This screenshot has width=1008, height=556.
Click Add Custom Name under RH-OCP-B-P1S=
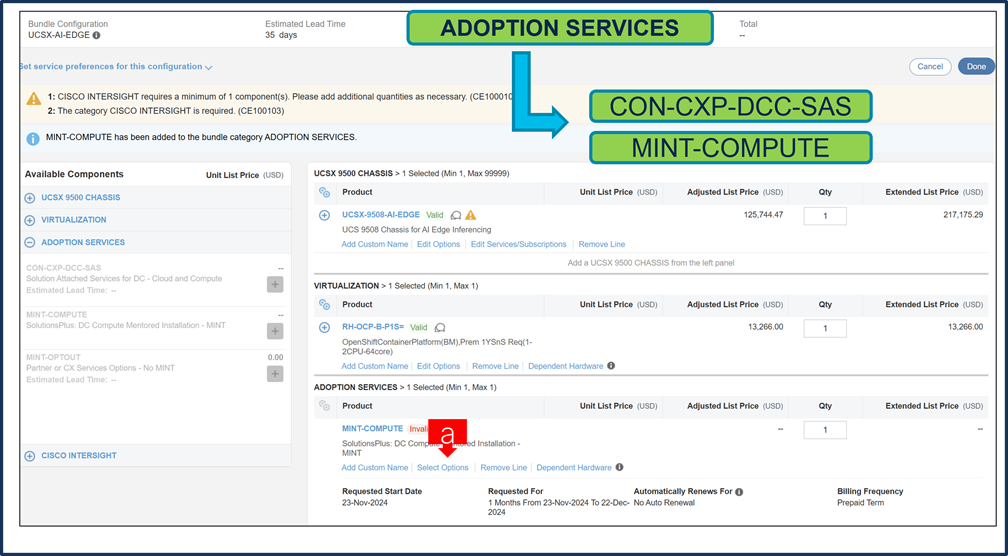point(375,366)
